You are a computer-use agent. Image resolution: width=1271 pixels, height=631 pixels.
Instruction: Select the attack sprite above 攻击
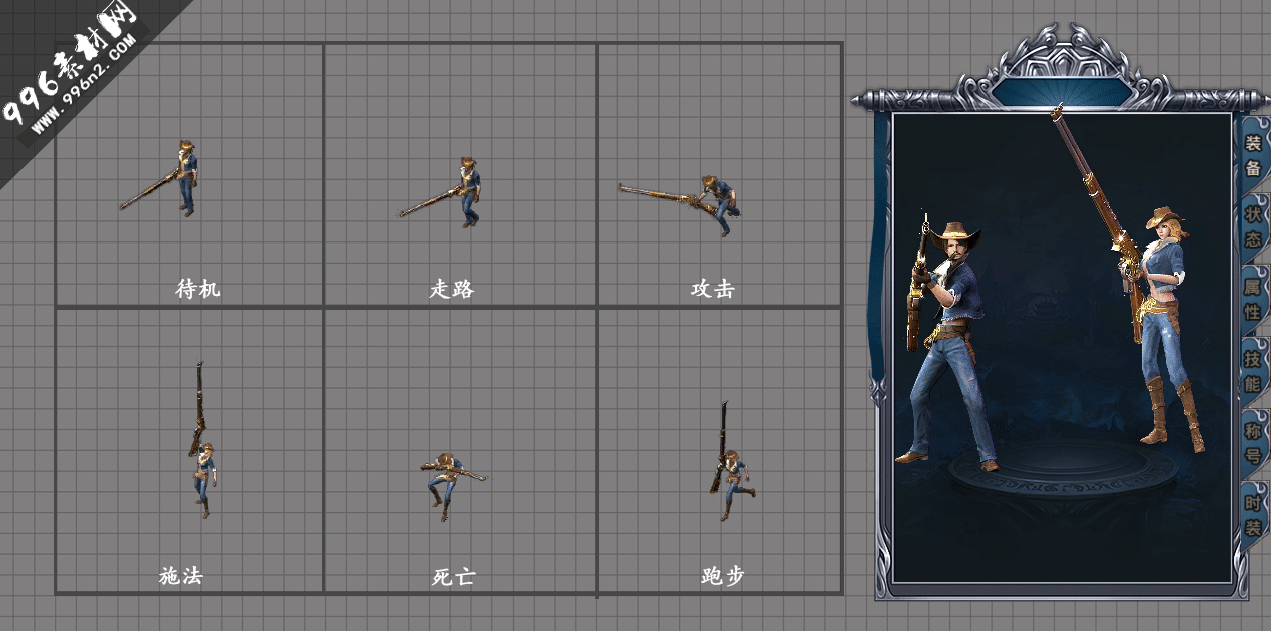(680, 204)
